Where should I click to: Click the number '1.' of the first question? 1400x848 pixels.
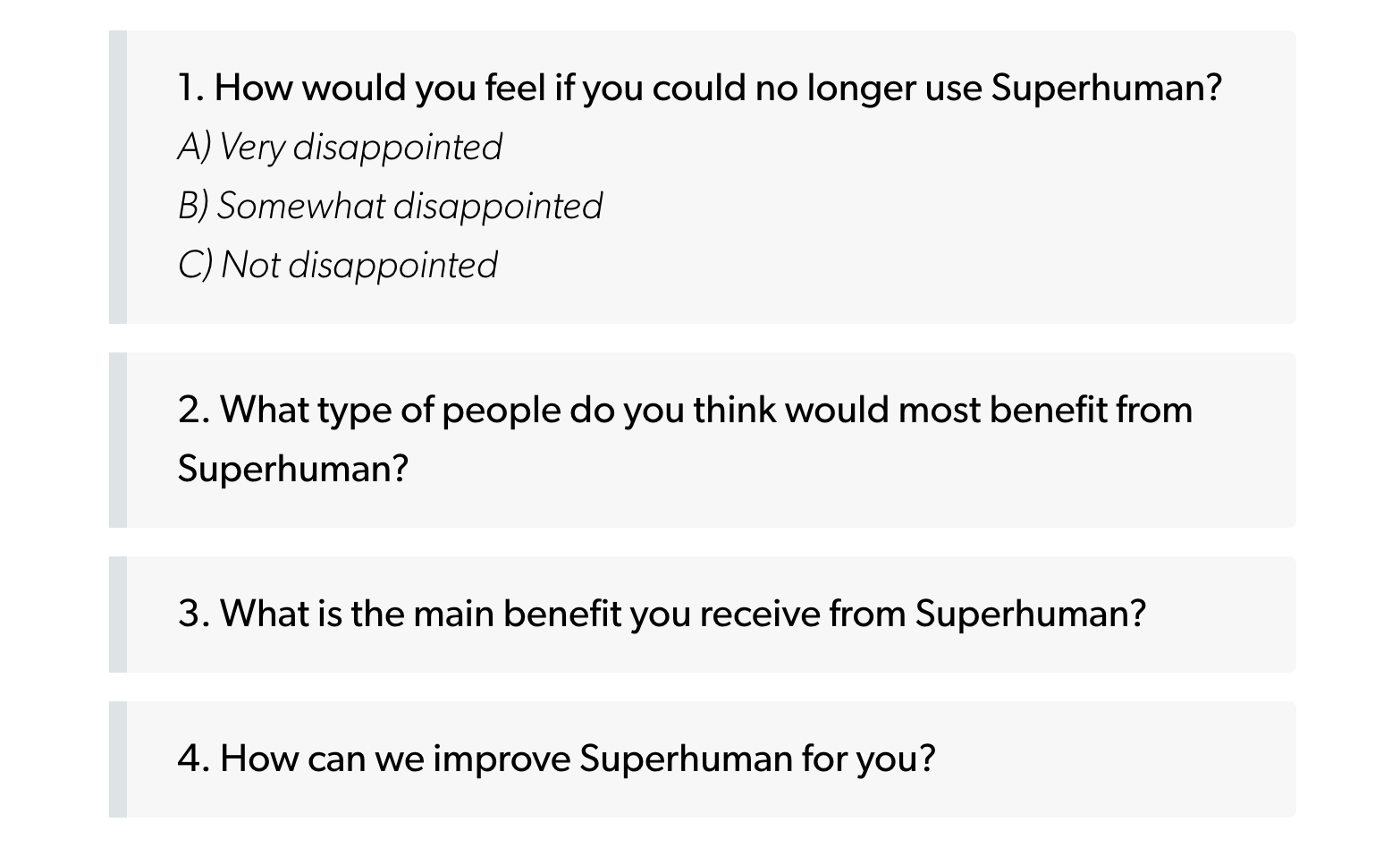(x=191, y=88)
